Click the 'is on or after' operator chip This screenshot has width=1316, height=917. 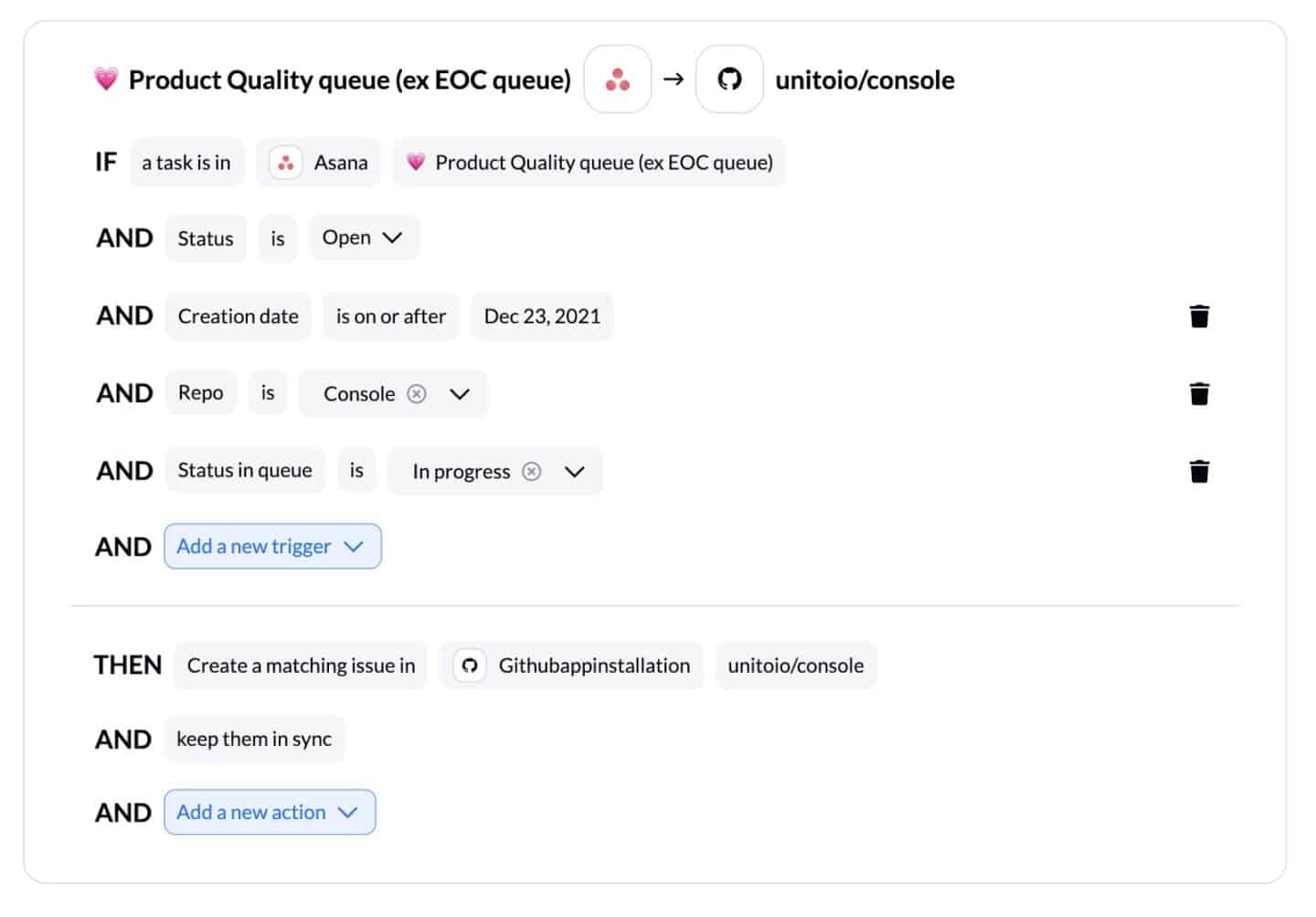click(x=391, y=316)
